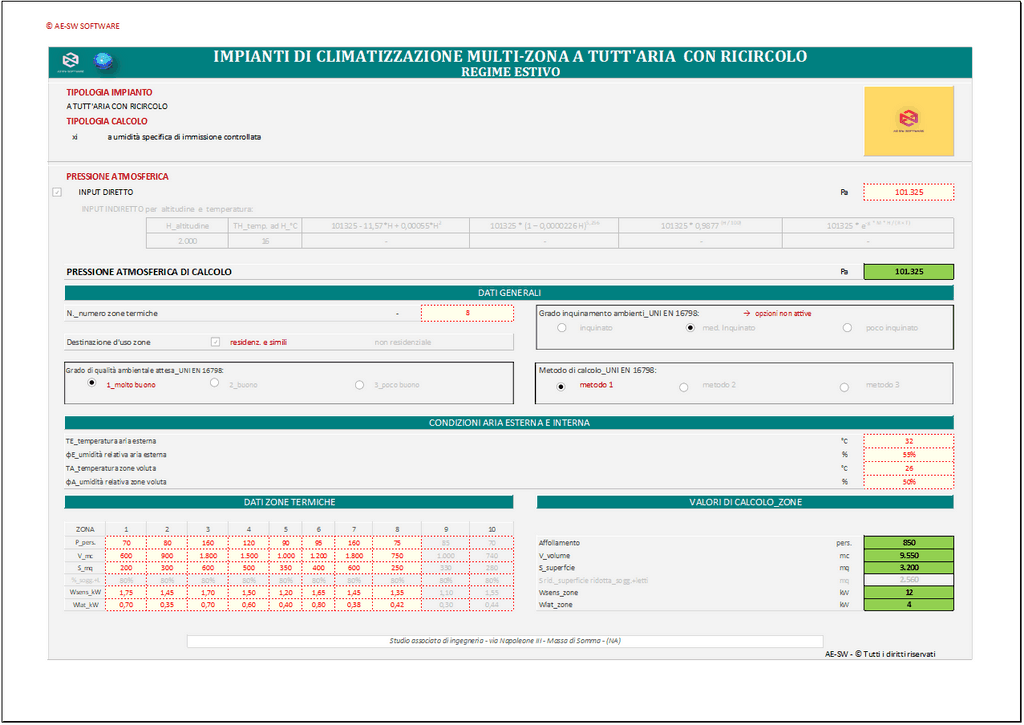This screenshot has width=1024, height=725.
Task: Click the number of thermal zones field
Action: click(x=467, y=313)
